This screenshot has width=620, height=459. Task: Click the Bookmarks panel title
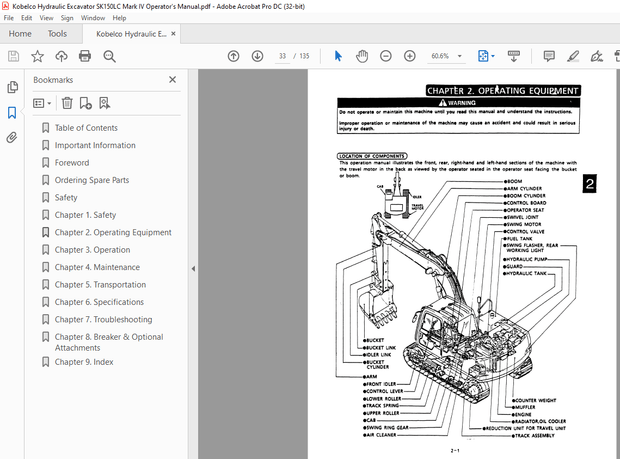pyautogui.click(x=53, y=80)
